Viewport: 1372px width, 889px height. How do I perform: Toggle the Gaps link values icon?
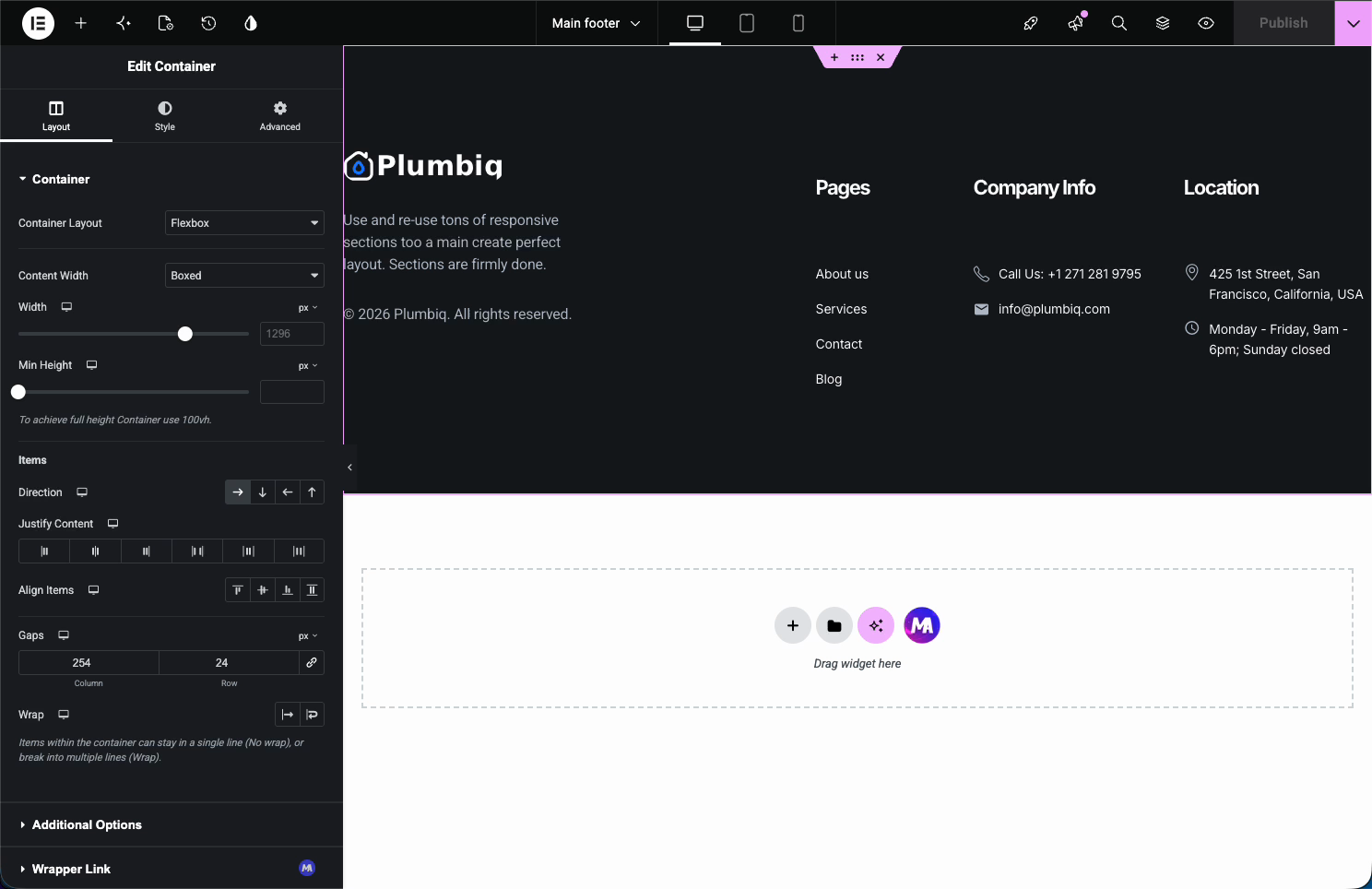[x=312, y=663]
